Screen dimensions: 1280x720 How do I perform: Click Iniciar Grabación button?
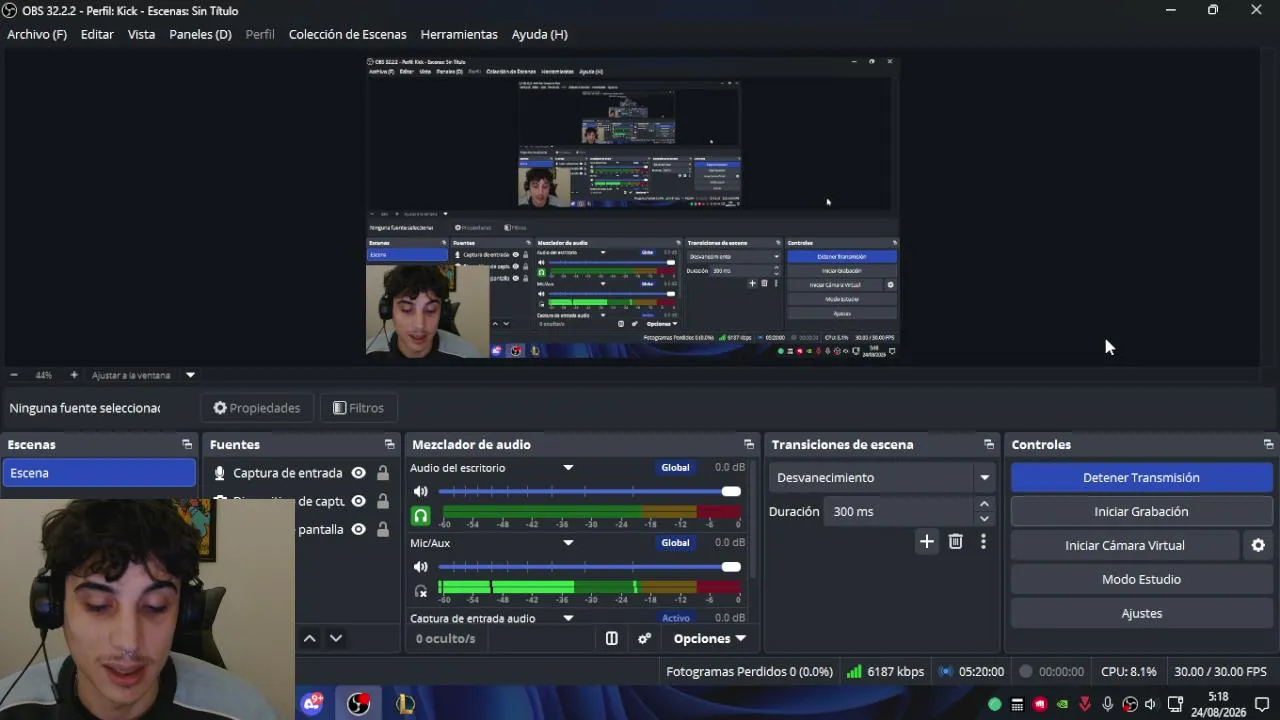click(1141, 512)
